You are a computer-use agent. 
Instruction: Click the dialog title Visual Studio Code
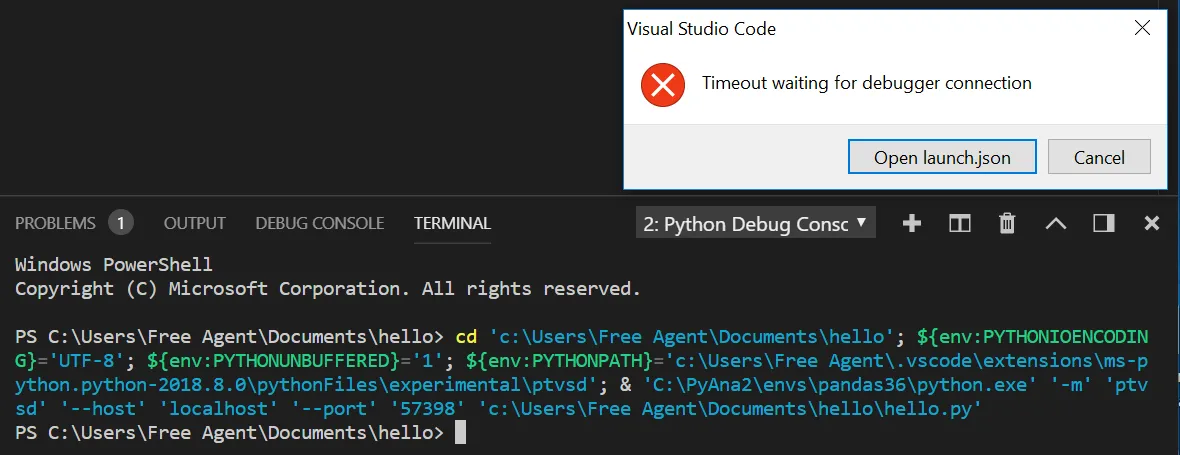click(701, 28)
